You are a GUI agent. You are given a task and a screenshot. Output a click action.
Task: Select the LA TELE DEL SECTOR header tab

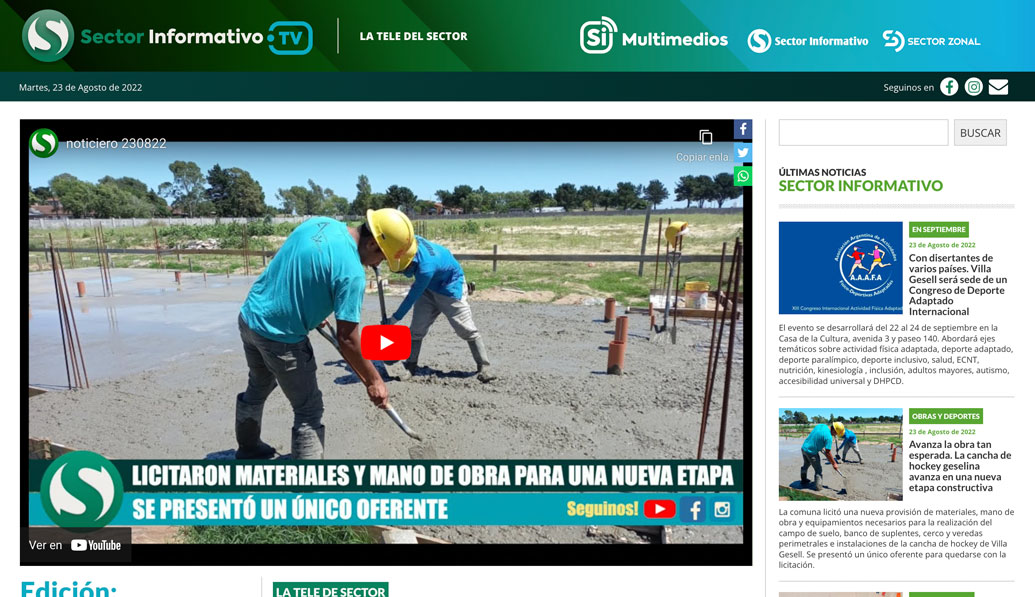click(412, 35)
